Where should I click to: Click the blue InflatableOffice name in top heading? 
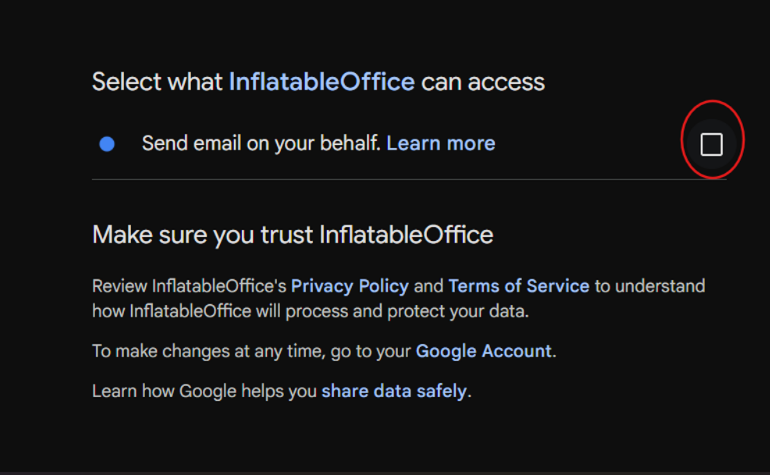point(321,81)
